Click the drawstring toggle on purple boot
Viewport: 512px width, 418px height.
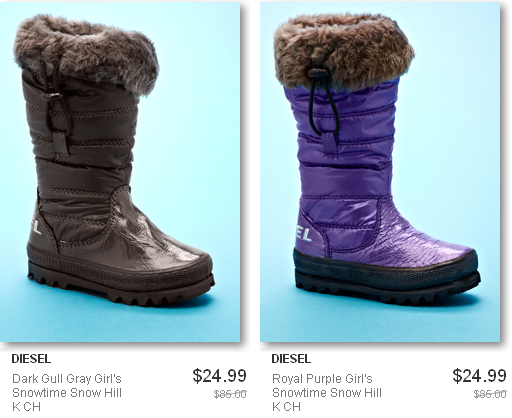point(318,73)
